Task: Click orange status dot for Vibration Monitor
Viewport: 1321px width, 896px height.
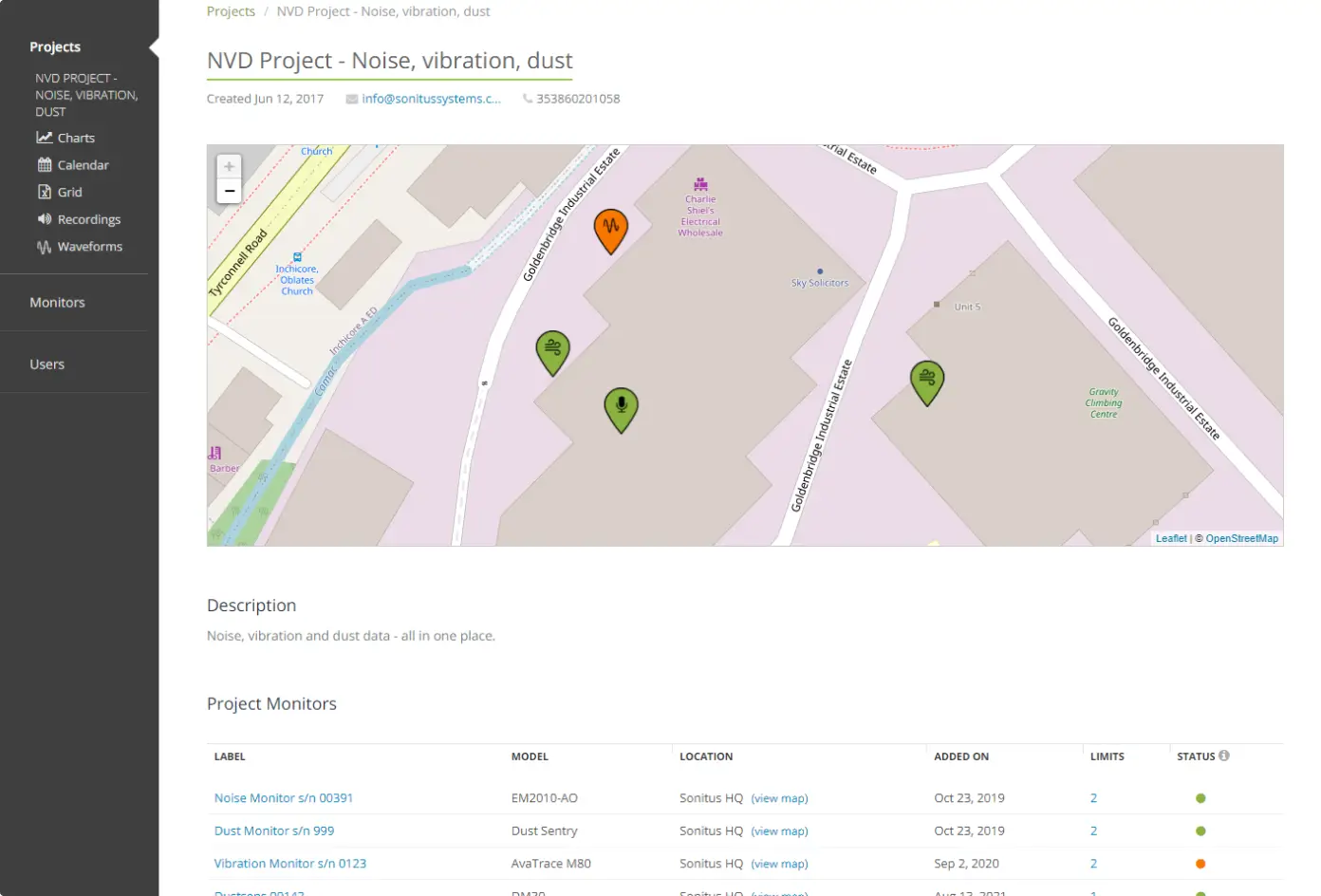Action: click(x=1200, y=864)
